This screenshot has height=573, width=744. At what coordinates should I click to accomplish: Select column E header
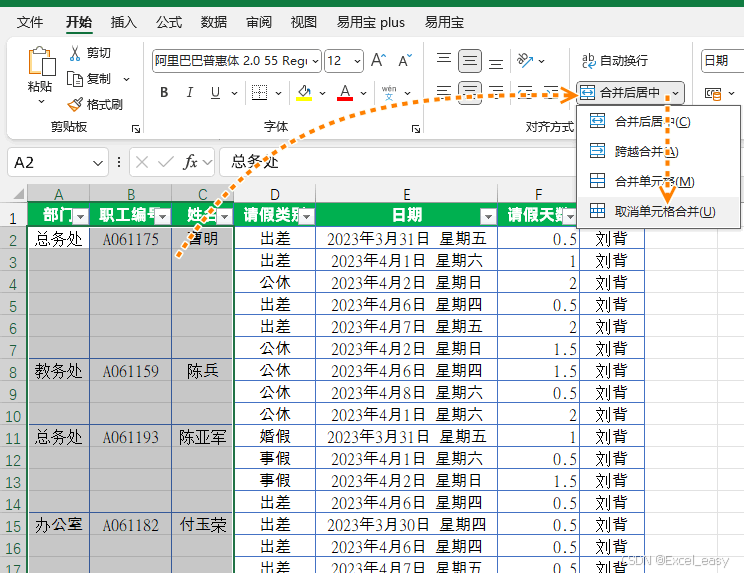(407, 194)
